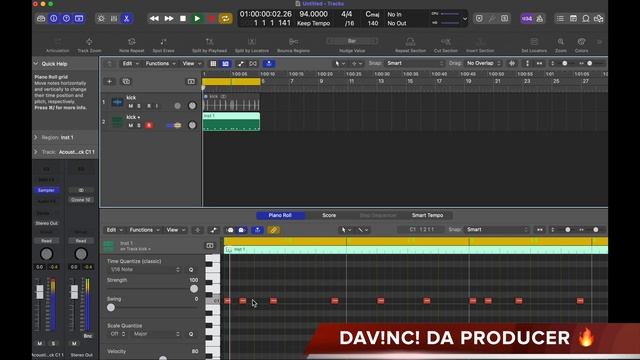The image size is (640, 360).
Task: Open the List Editors button
Action: click(560, 18)
